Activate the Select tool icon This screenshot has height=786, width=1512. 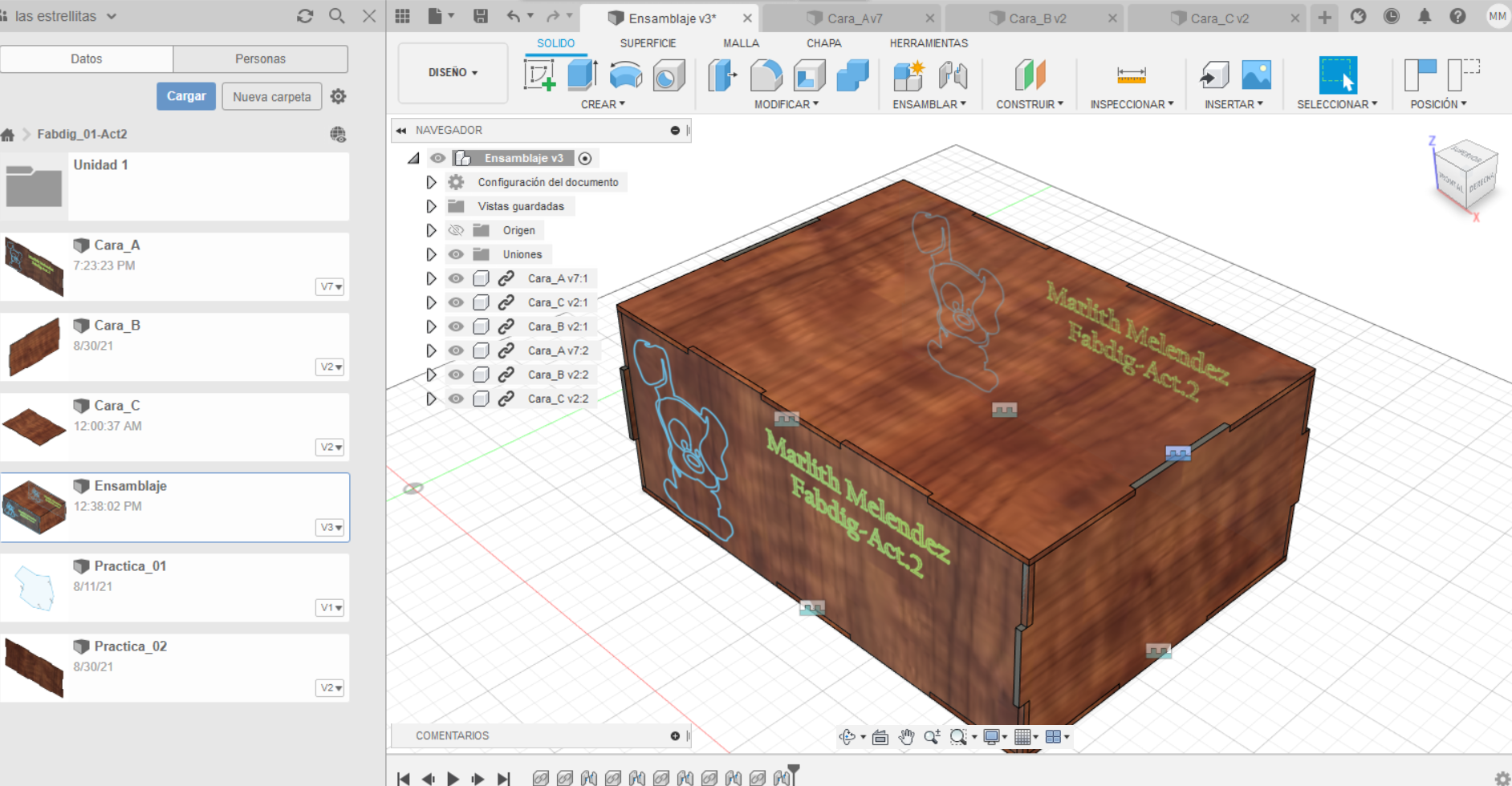click(1338, 75)
